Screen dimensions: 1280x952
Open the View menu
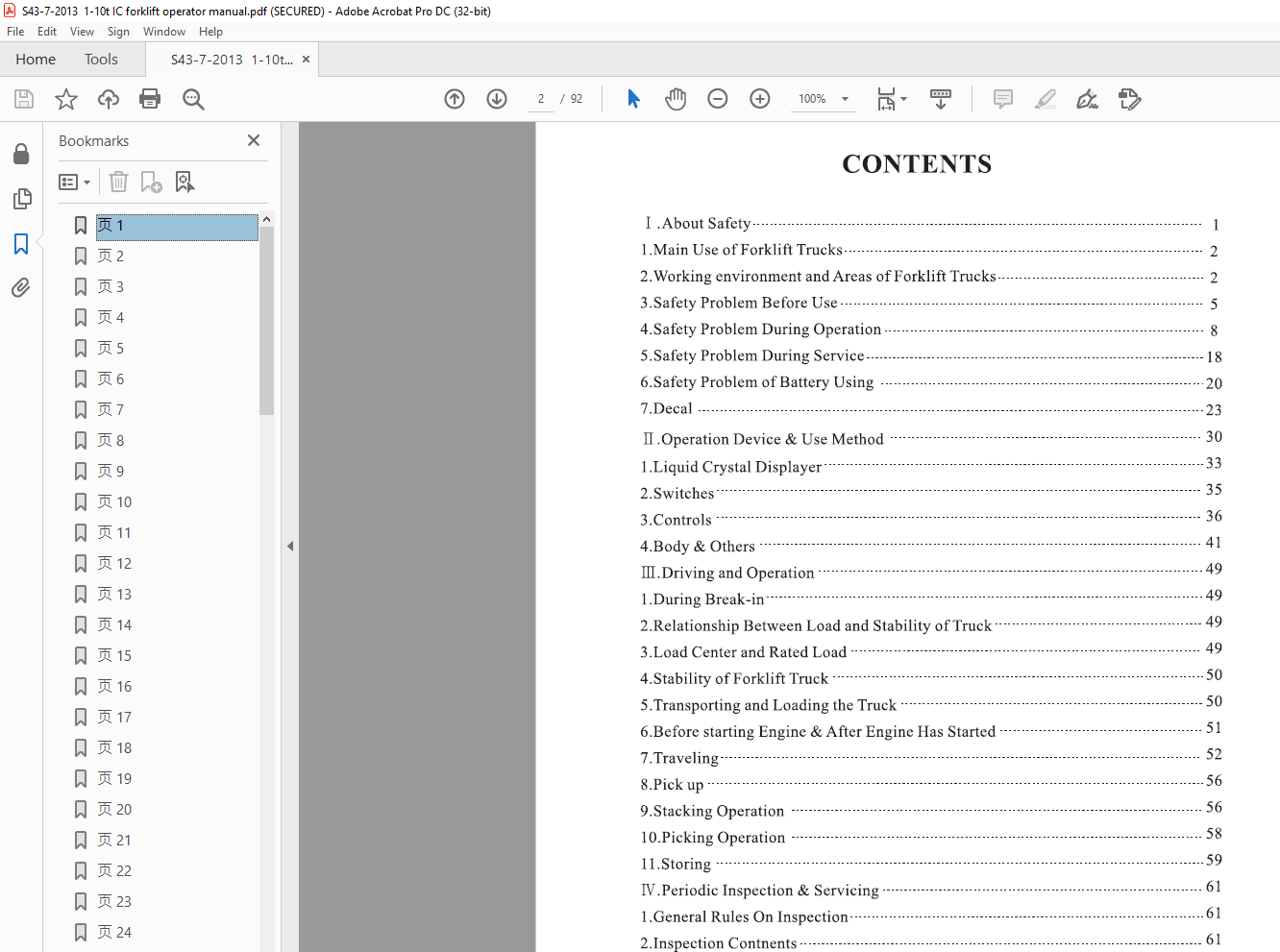point(82,32)
